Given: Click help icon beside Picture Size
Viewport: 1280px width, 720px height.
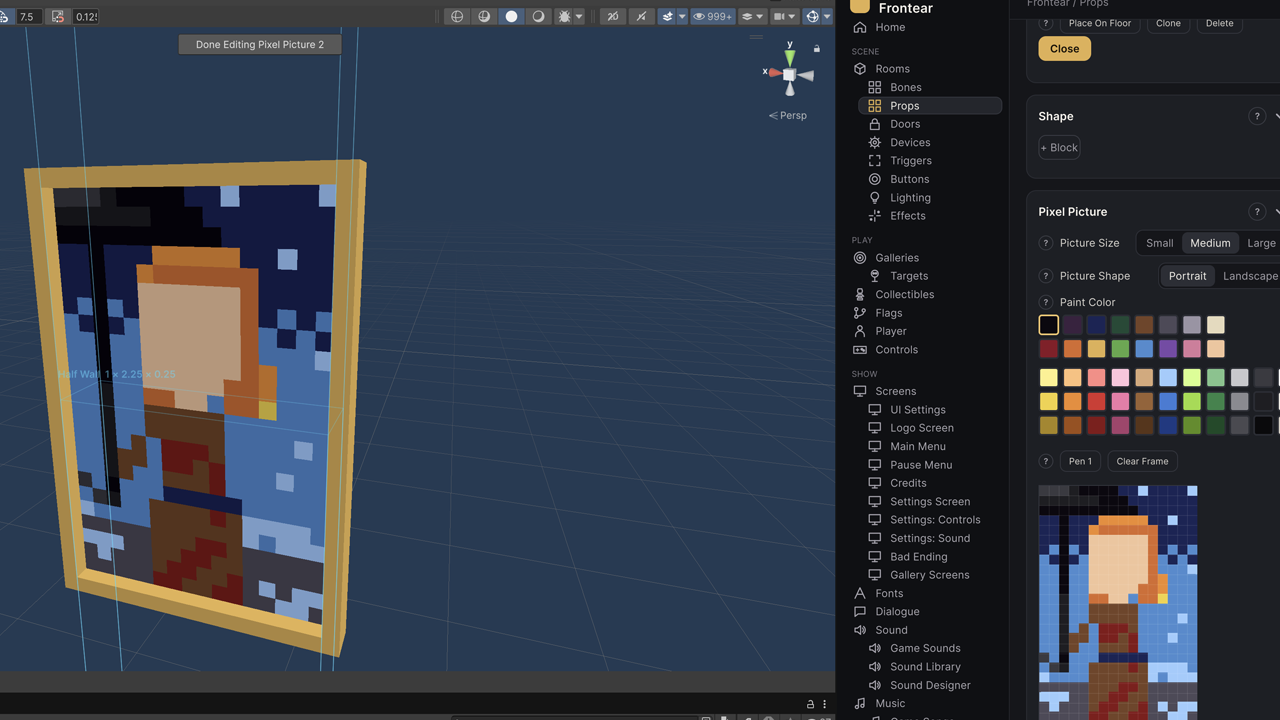Looking at the screenshot, I should point(1046,243).
